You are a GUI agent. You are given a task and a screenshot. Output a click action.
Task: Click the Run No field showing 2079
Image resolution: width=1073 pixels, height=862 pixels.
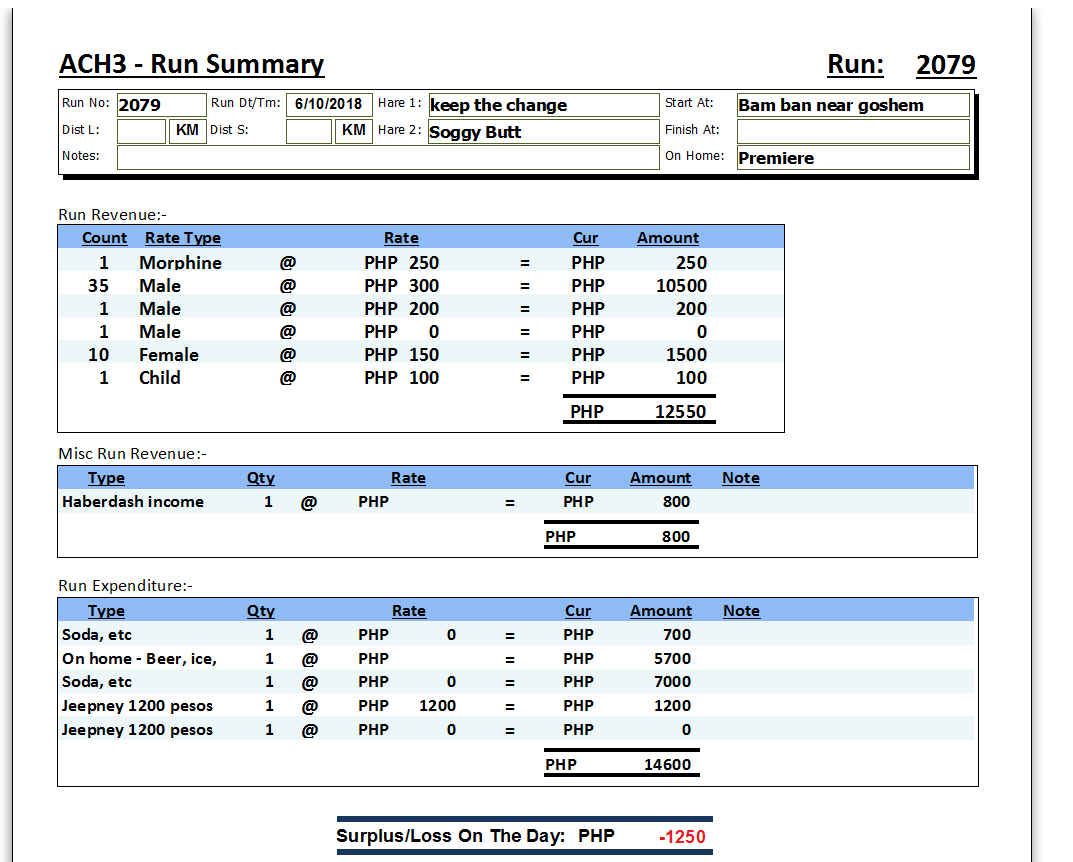[x=160, y=105]
